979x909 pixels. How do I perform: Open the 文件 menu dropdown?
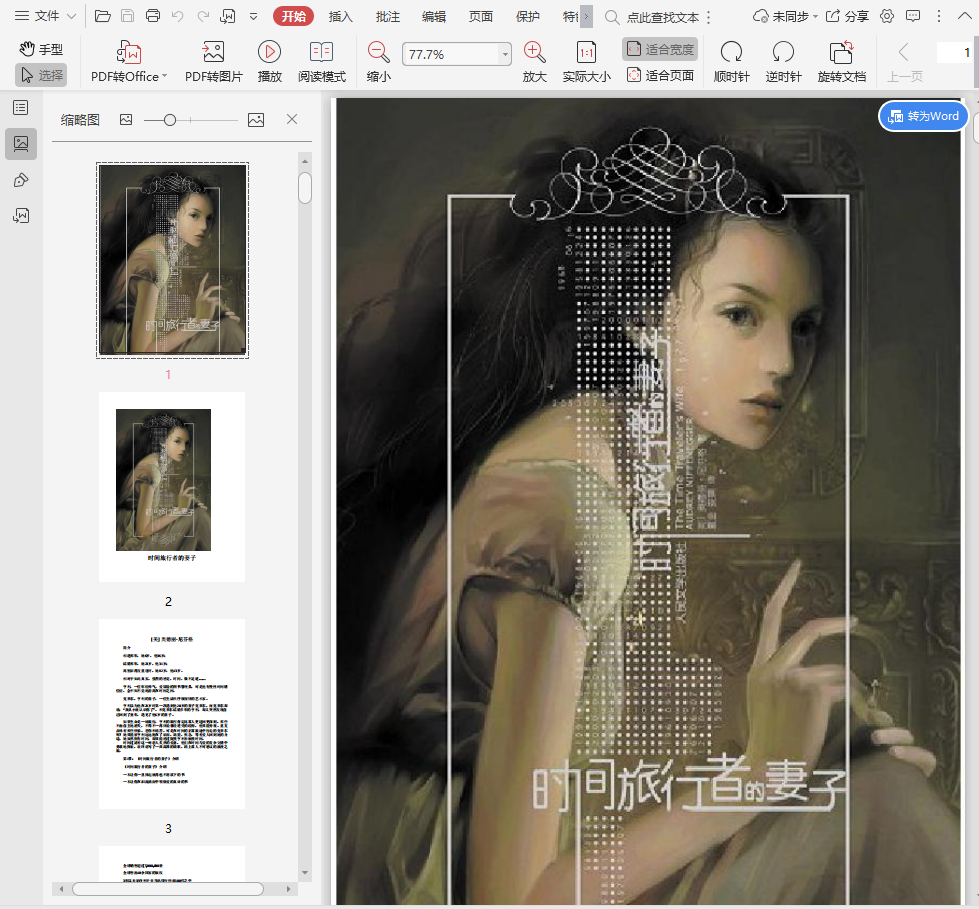pos(46,16)
